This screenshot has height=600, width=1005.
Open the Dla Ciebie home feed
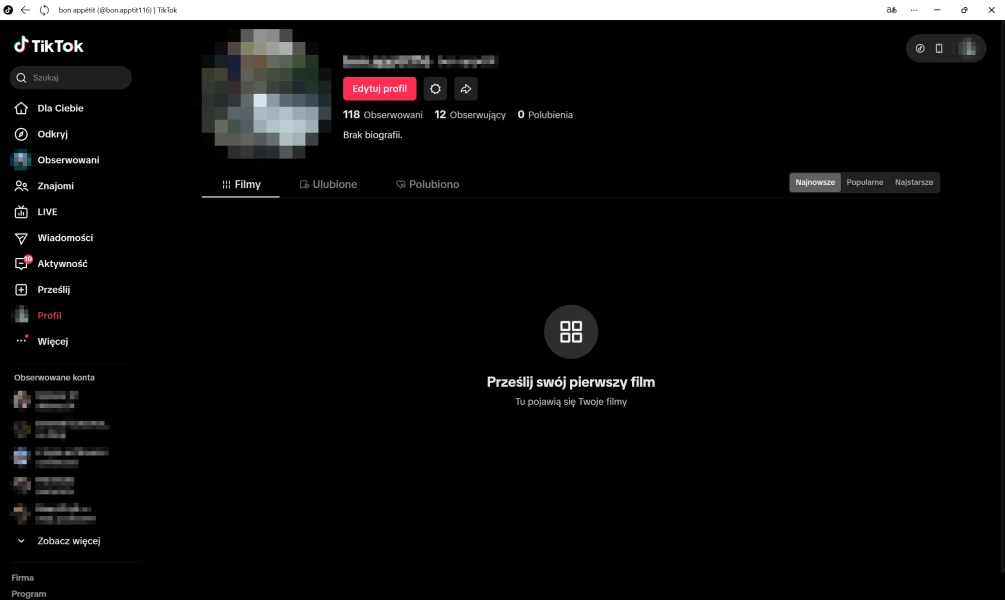pos(60,108)
